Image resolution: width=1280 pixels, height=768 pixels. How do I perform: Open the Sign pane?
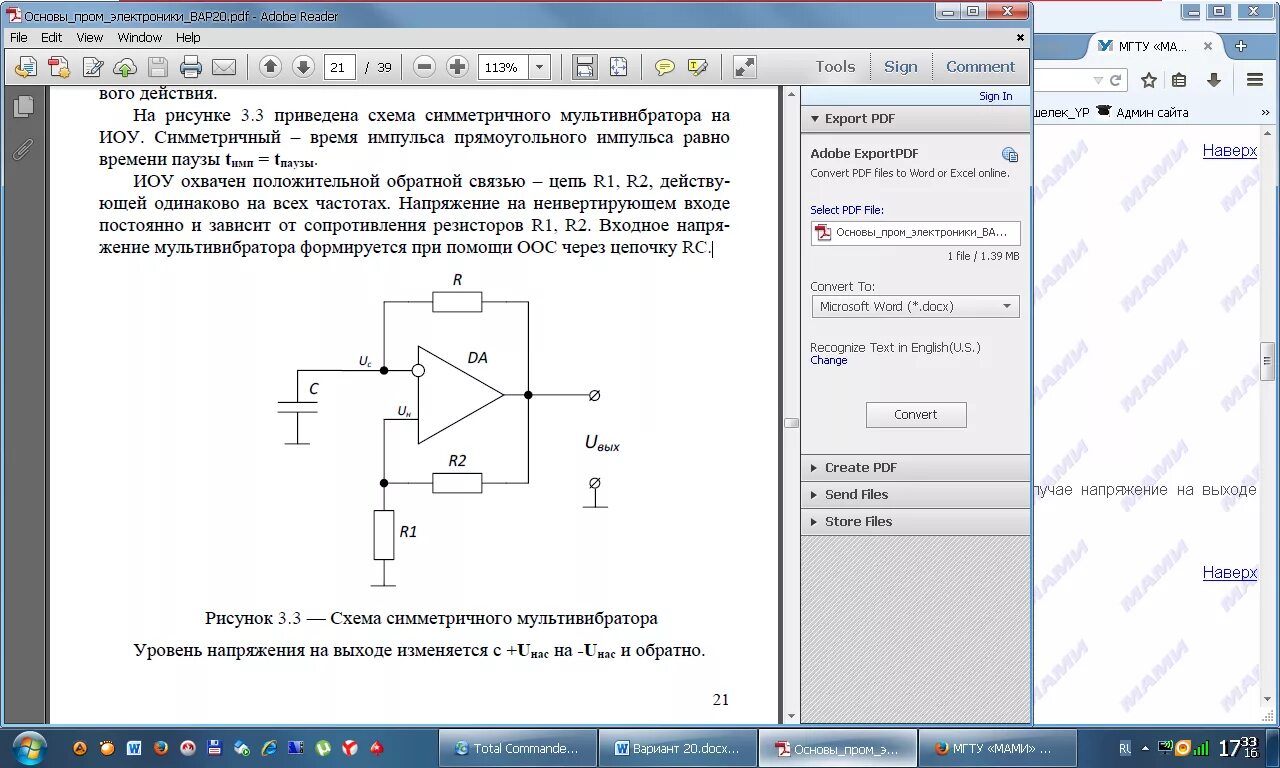(x=901, y=67)
